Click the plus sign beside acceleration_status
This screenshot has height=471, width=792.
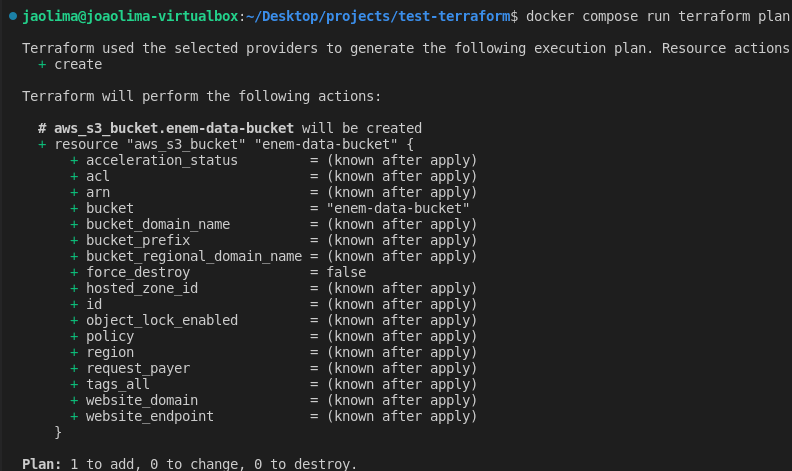tap(74, 160)
